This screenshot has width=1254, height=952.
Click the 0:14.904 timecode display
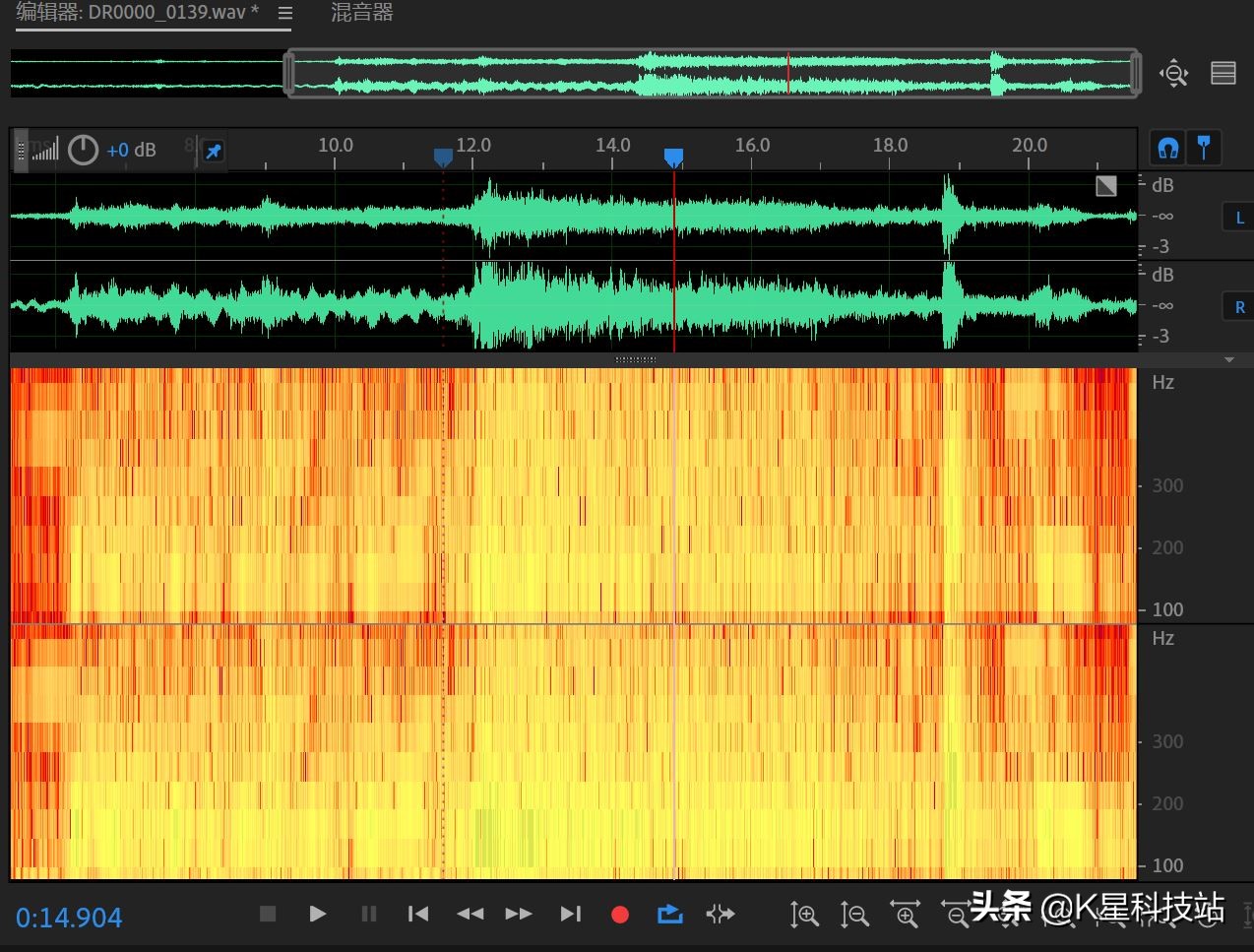point(69,918)
